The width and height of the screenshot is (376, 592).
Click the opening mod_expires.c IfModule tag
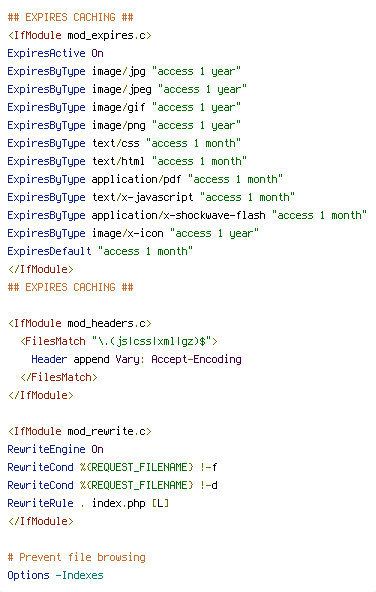point(80,35)
